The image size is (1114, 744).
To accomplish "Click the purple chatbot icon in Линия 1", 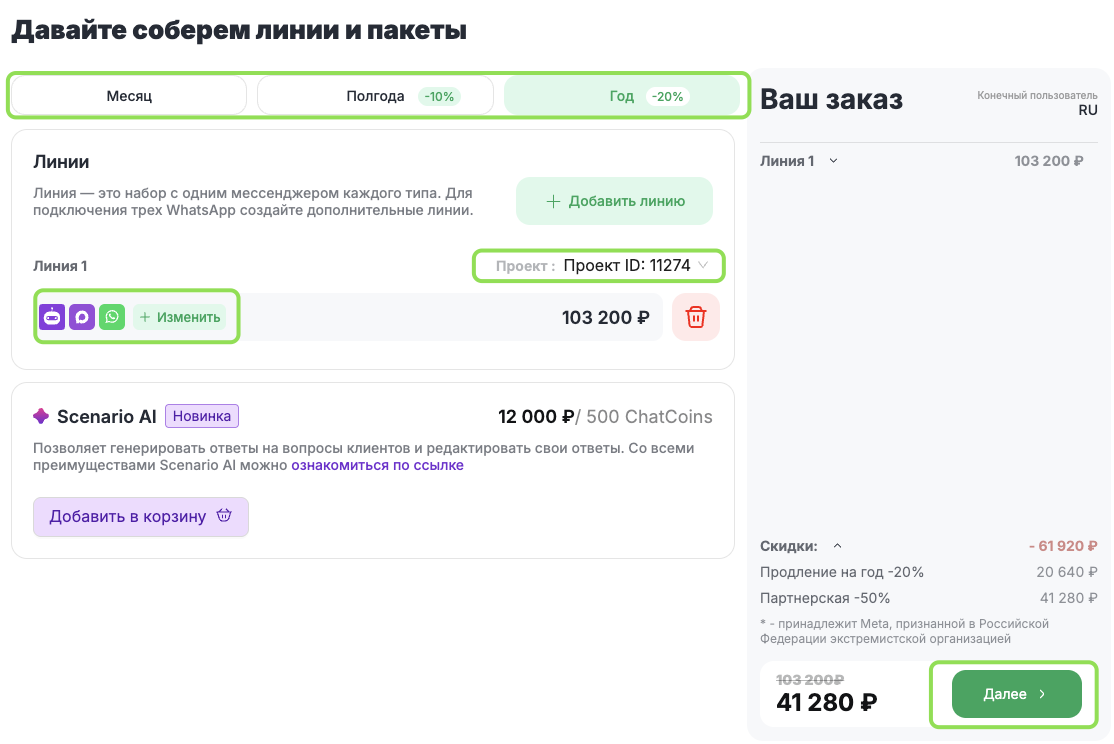I will 52,317.
